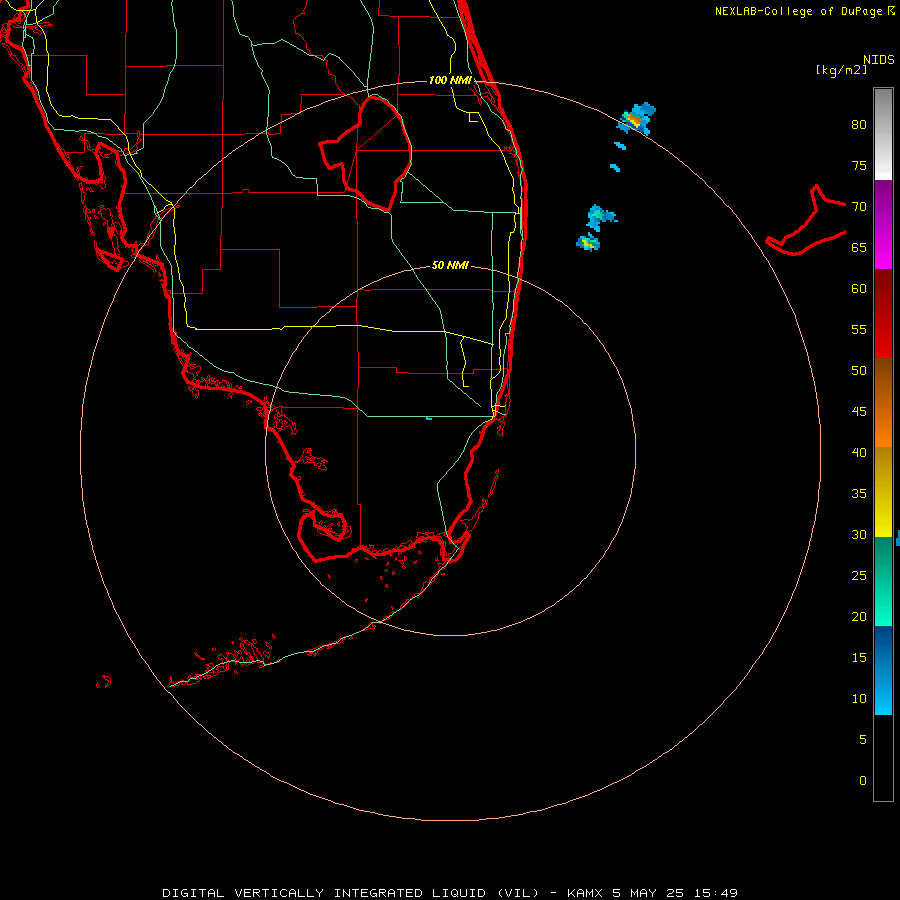Pick the orange-brown segment of the color bar
The height and width of the screenshot is (900, 900).
[883, 402]
